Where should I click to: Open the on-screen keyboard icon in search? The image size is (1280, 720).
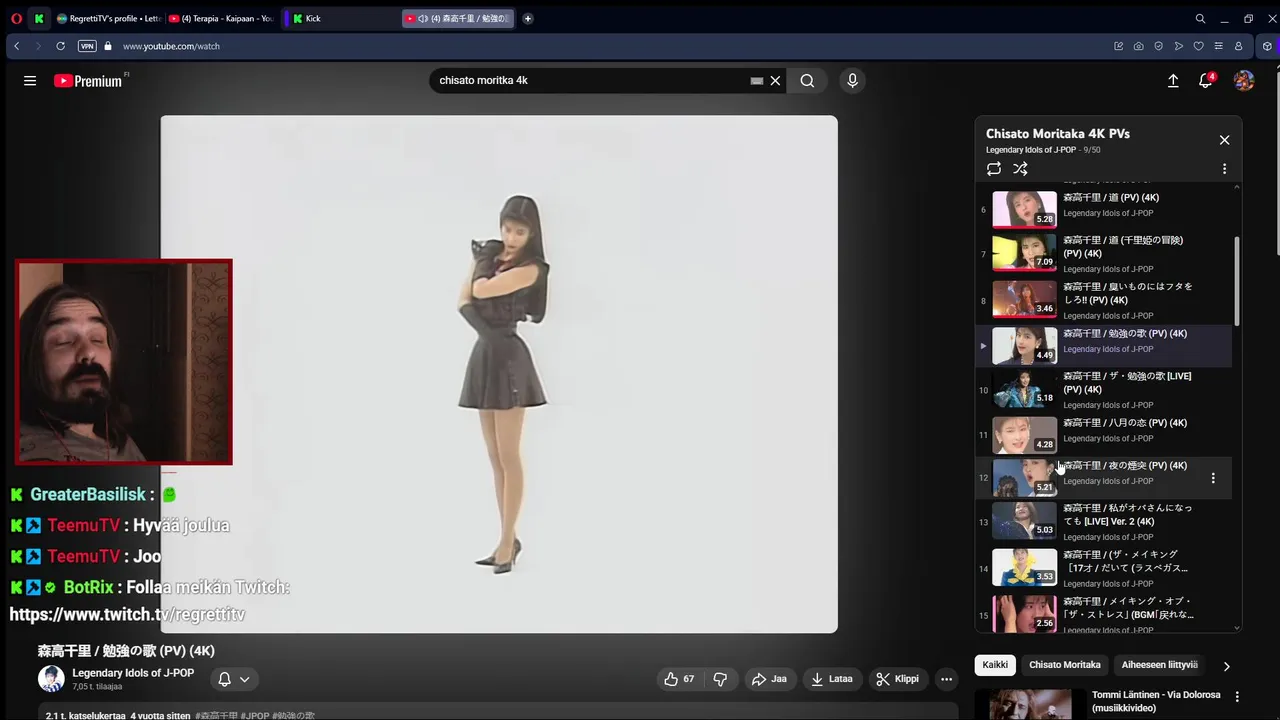[x=757, y=81]
